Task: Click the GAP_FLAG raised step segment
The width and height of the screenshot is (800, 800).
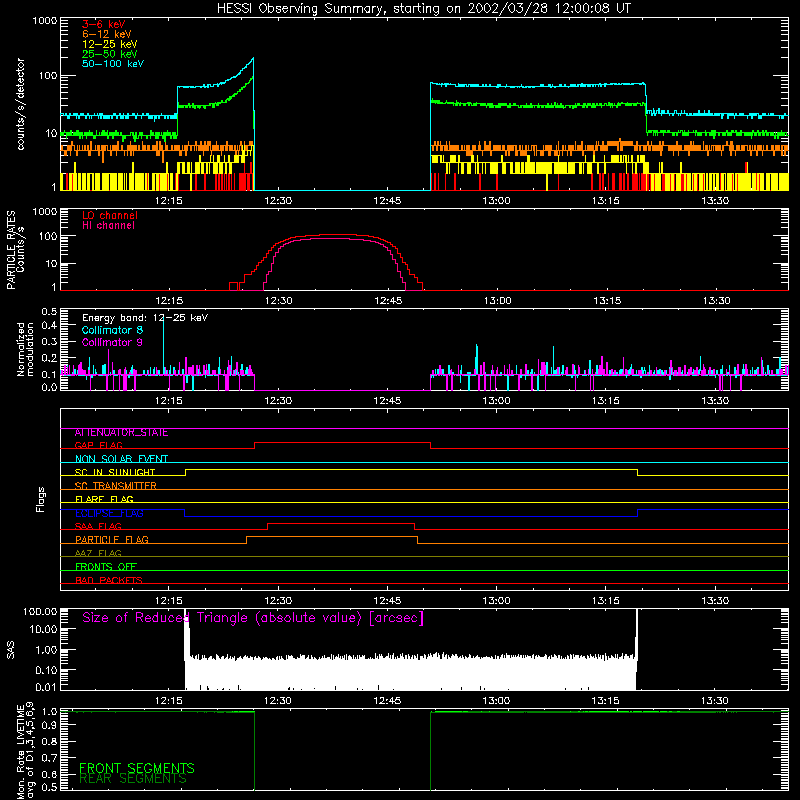Action: coord(342,443)
